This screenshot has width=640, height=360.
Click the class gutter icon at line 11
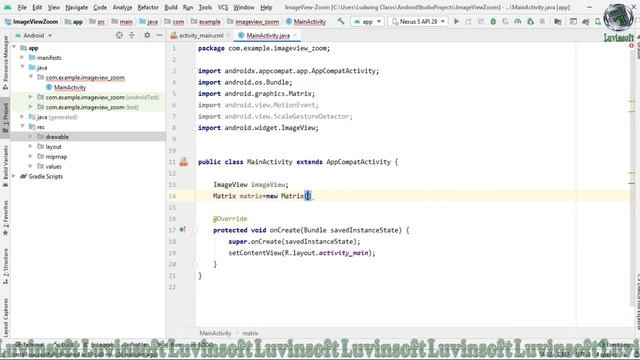tap(184, 162)
